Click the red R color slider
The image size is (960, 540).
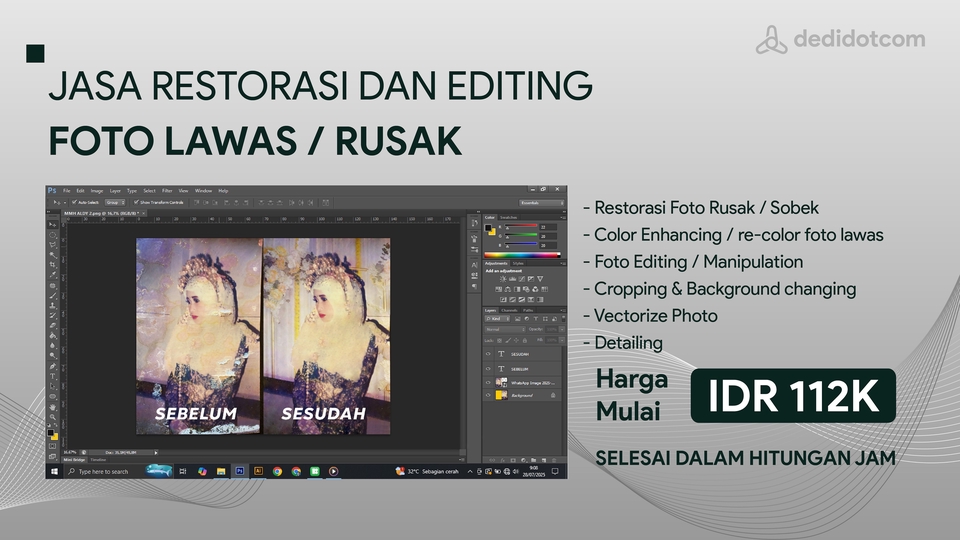coord(521,225)
